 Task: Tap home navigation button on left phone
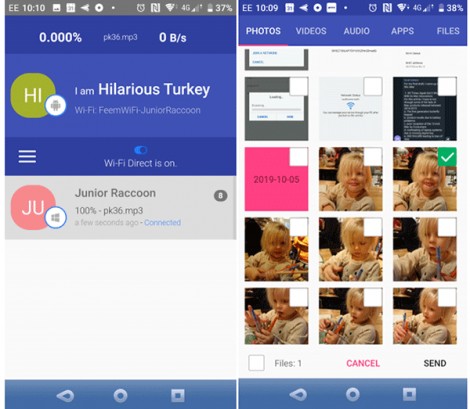[x=120, y=396]
